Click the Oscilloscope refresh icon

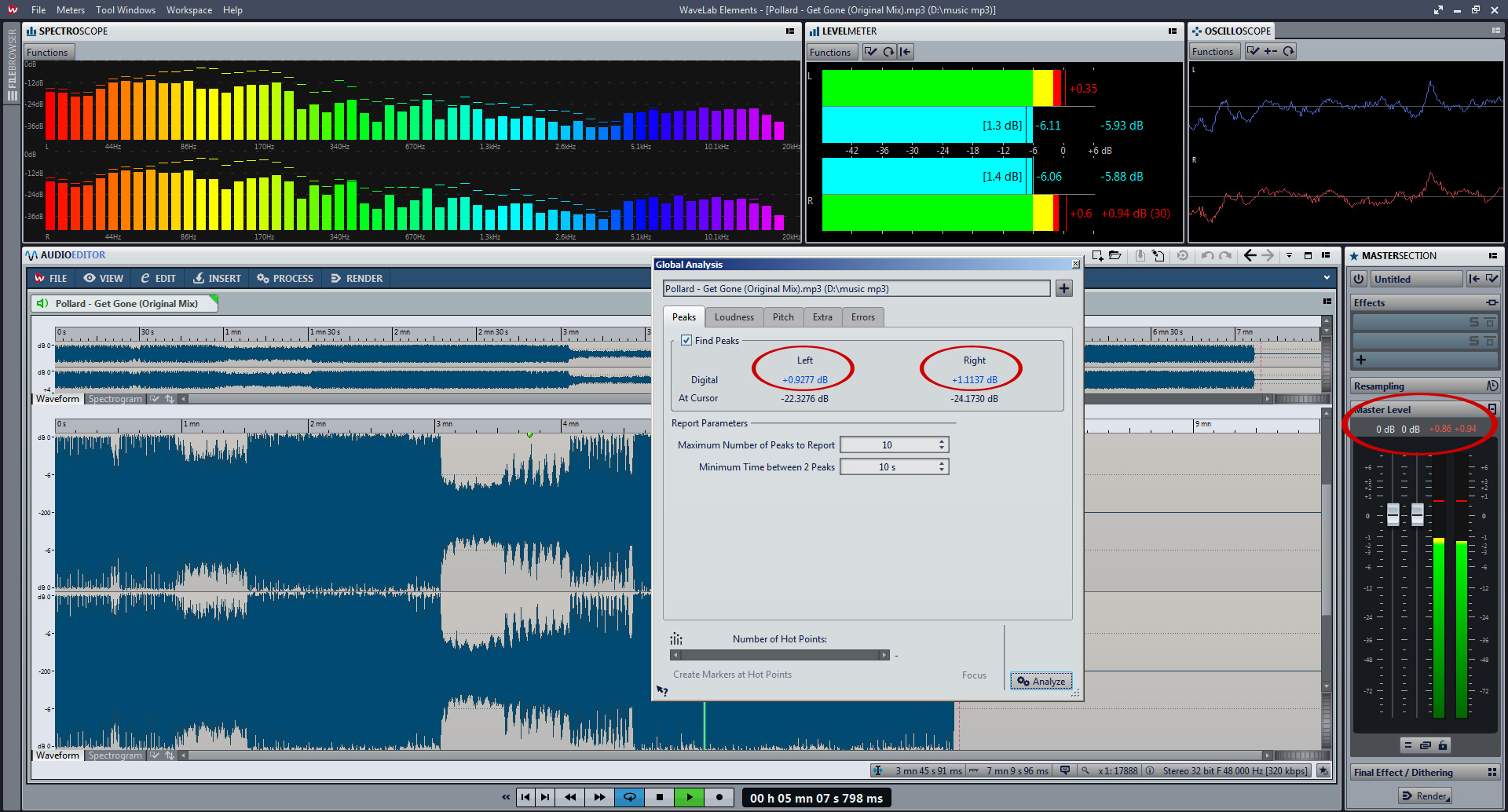[x=1288, y=51]
